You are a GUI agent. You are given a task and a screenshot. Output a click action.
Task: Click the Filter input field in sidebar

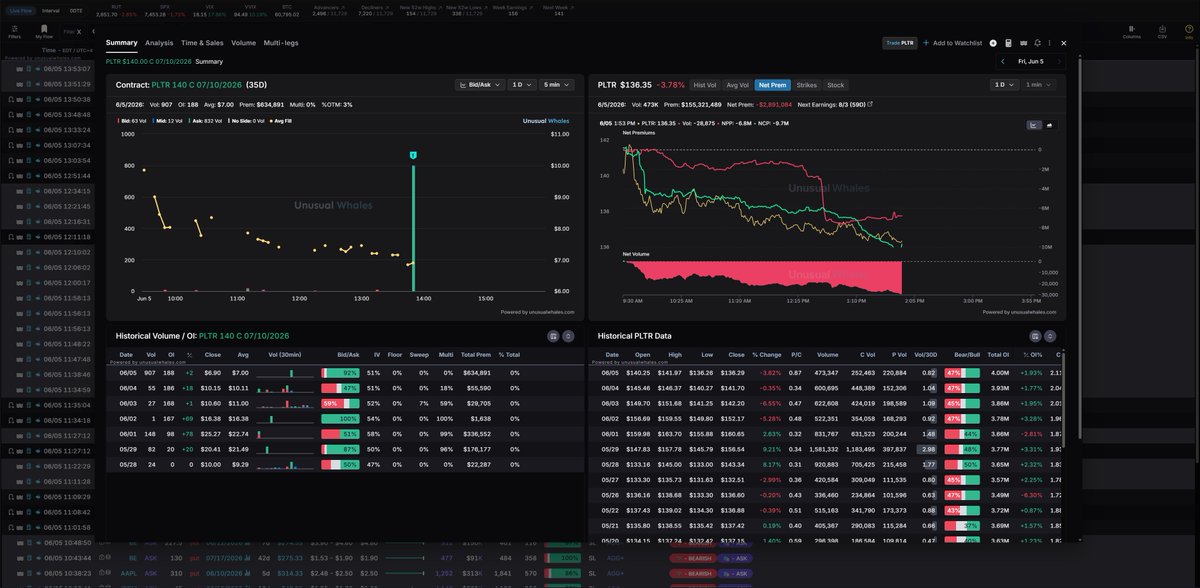pos(67,32)
